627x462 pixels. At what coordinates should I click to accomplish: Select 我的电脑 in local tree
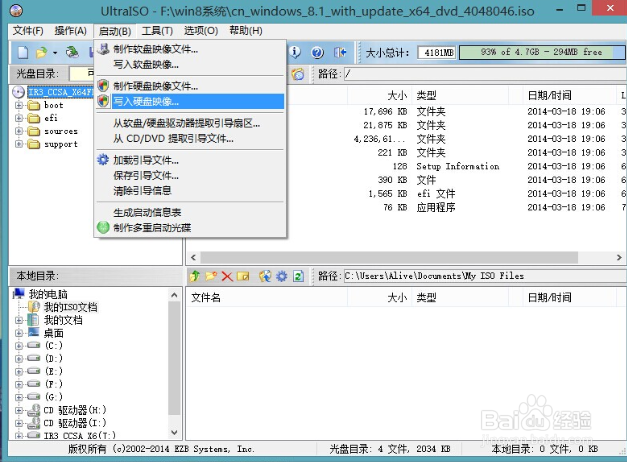tap(48, 294)
